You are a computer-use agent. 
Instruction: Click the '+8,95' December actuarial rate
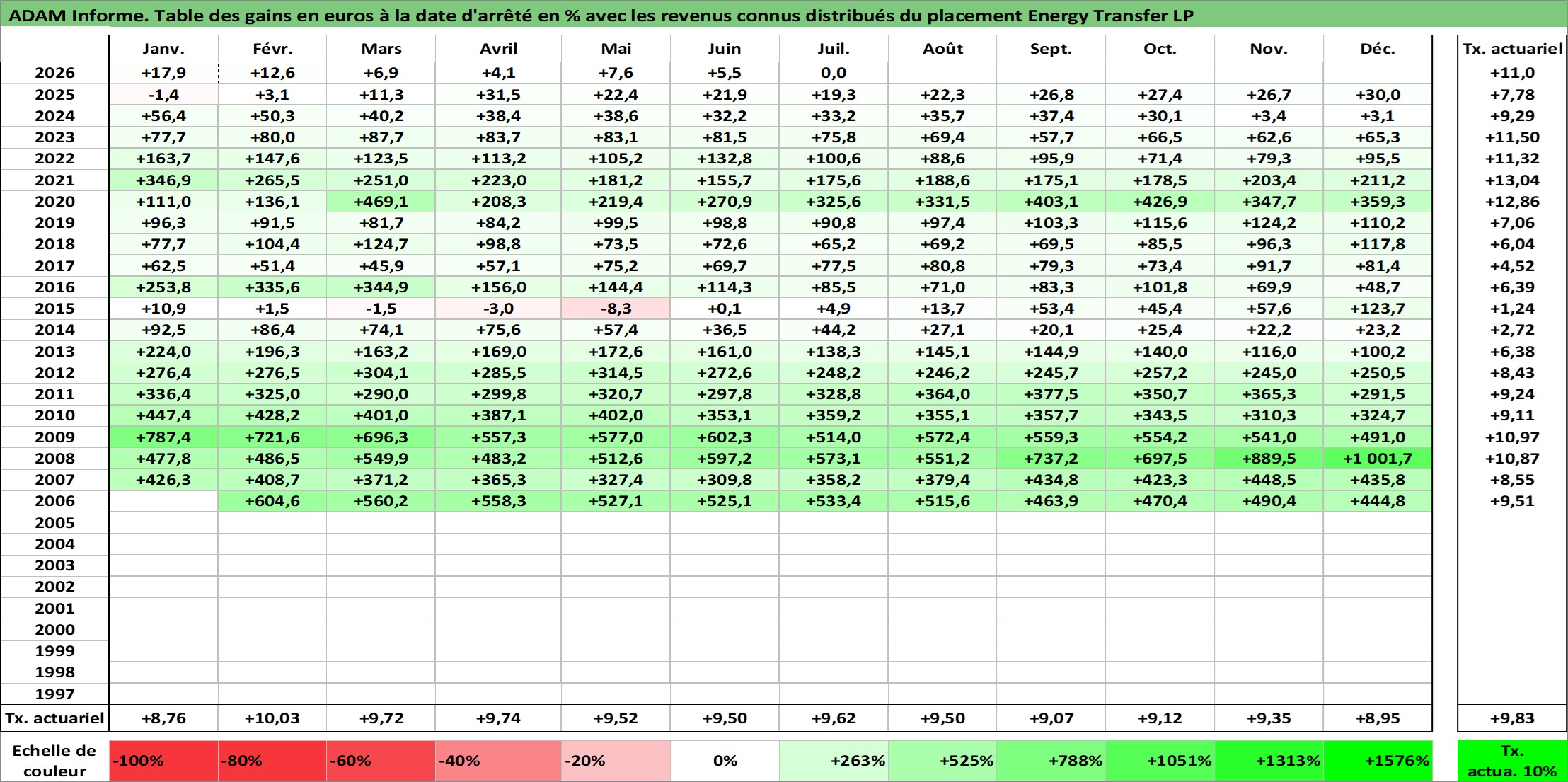(1378, 718)
